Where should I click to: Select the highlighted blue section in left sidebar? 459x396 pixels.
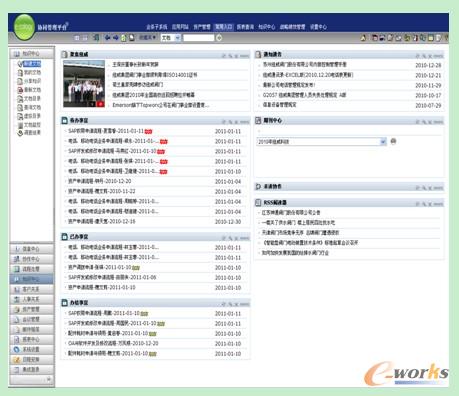(x=31, y=279)
